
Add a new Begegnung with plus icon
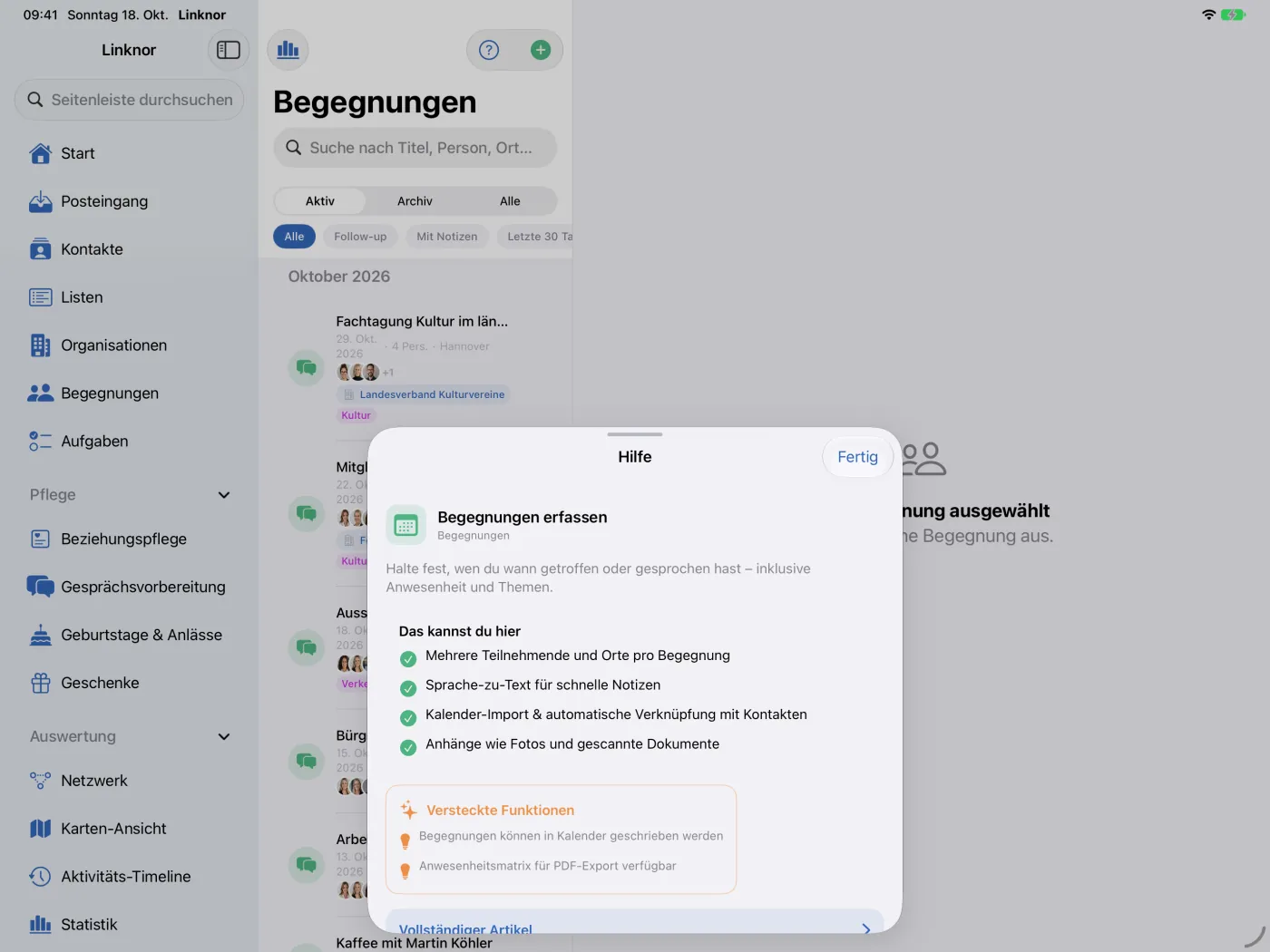point(541,50)
